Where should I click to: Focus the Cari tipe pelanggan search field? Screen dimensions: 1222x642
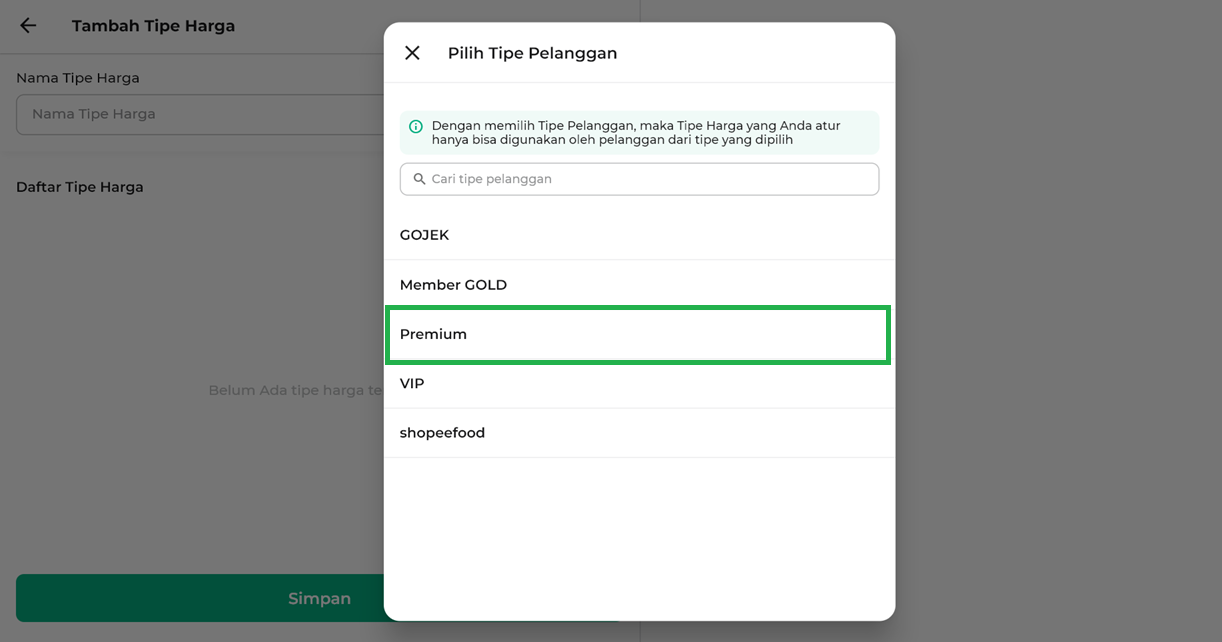coord(650,179)
